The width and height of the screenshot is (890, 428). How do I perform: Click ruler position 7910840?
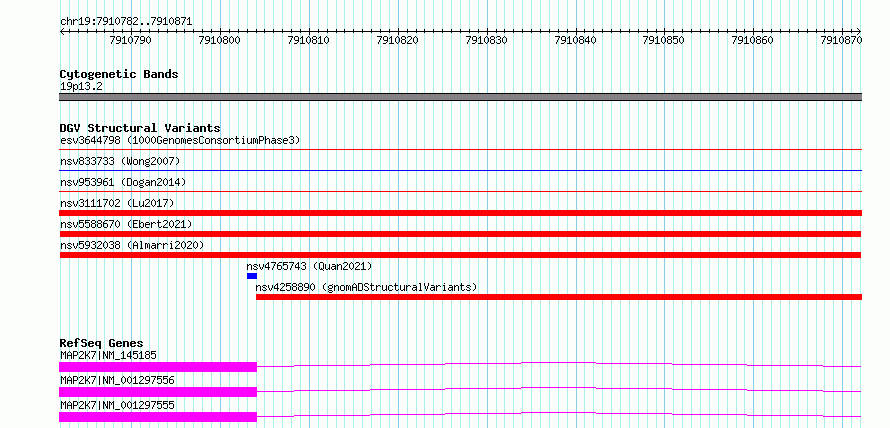tap(576, 40)
